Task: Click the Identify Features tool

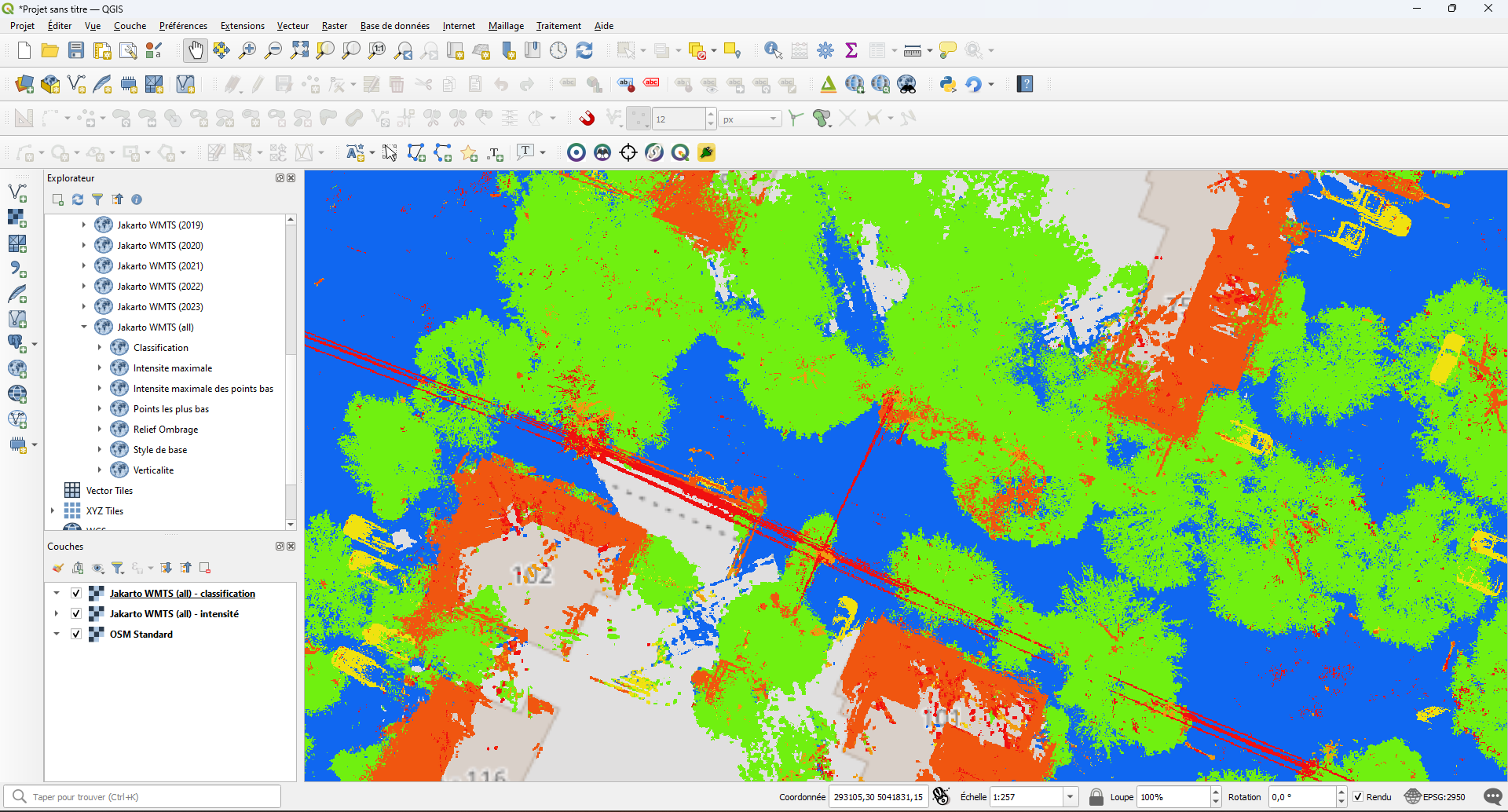Action: pos(773,51)
